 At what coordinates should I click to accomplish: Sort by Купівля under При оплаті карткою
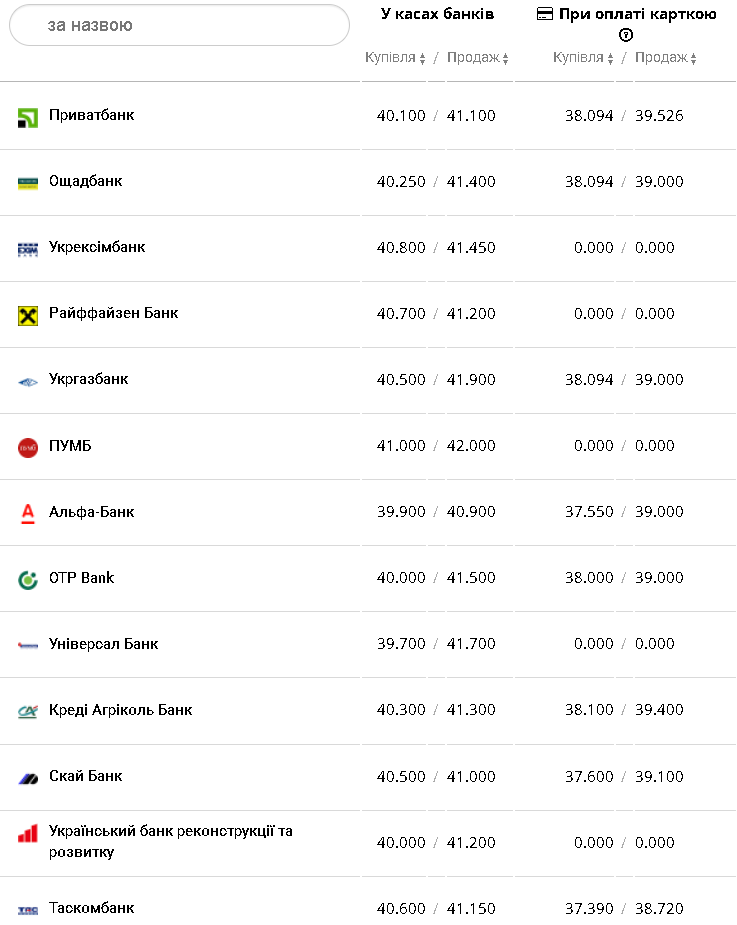[x=583, y=58]
